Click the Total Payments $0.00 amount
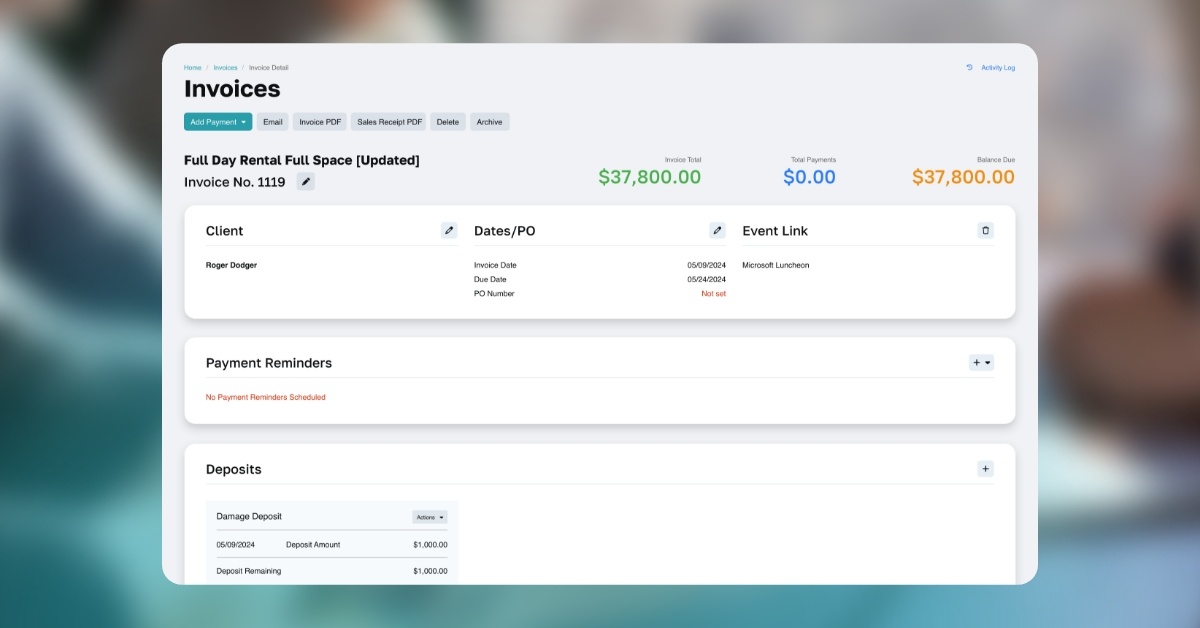The width and height of the screenshot is (1200, 628). [x=809, y=177]
